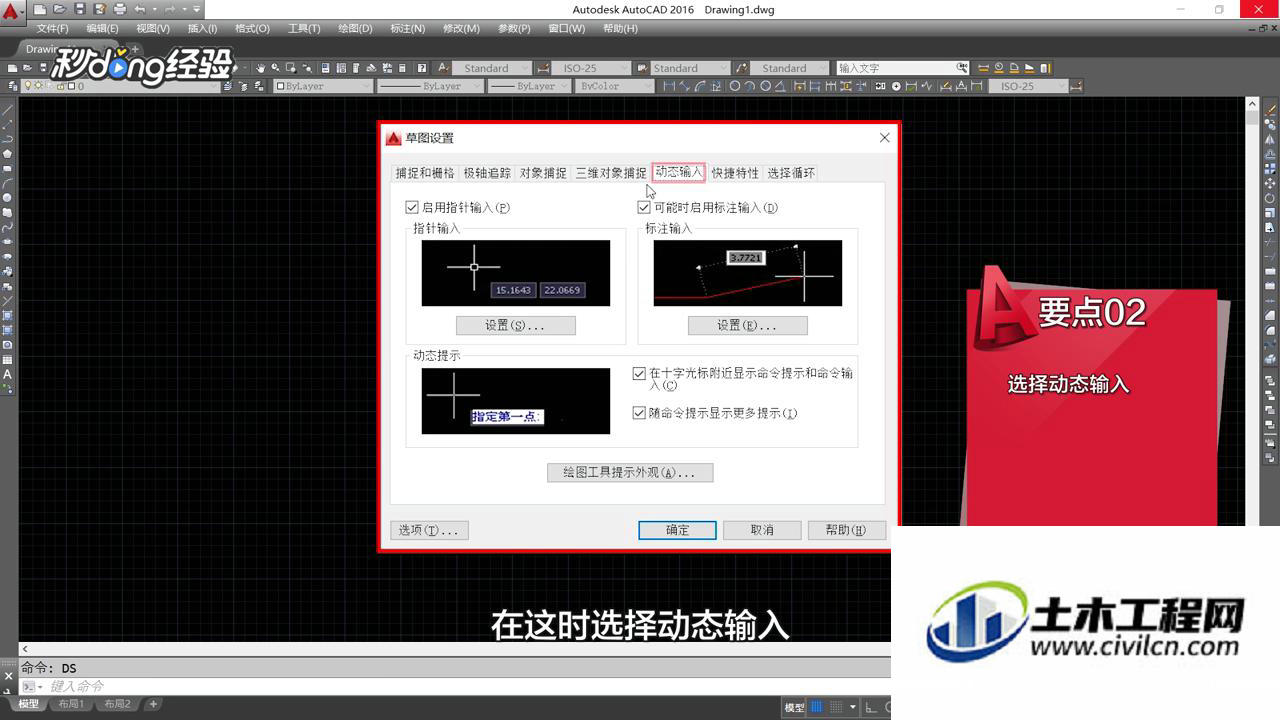Image resolution: width=1280 pixels, height=720 pixels.
Task: Switch to the 动态输入 tab
Action: point(679,172)
